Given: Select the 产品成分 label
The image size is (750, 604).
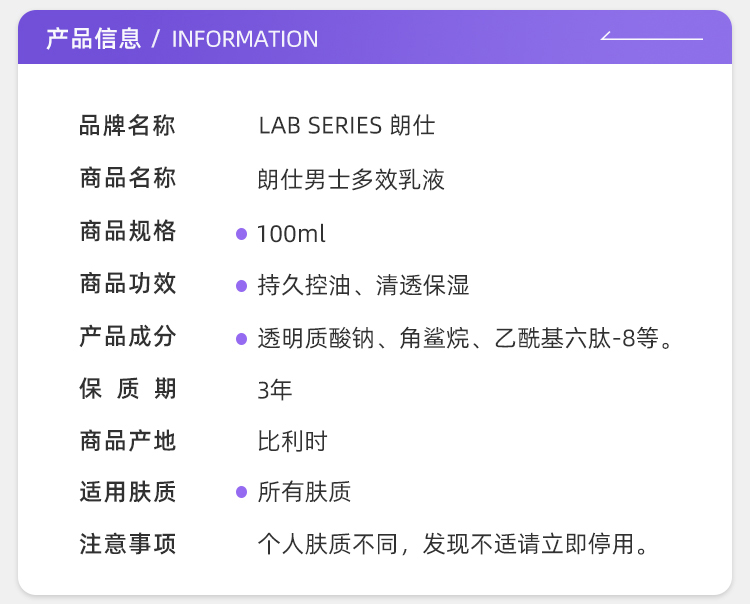Looking at the screenshot, I should tap(128, 337).
